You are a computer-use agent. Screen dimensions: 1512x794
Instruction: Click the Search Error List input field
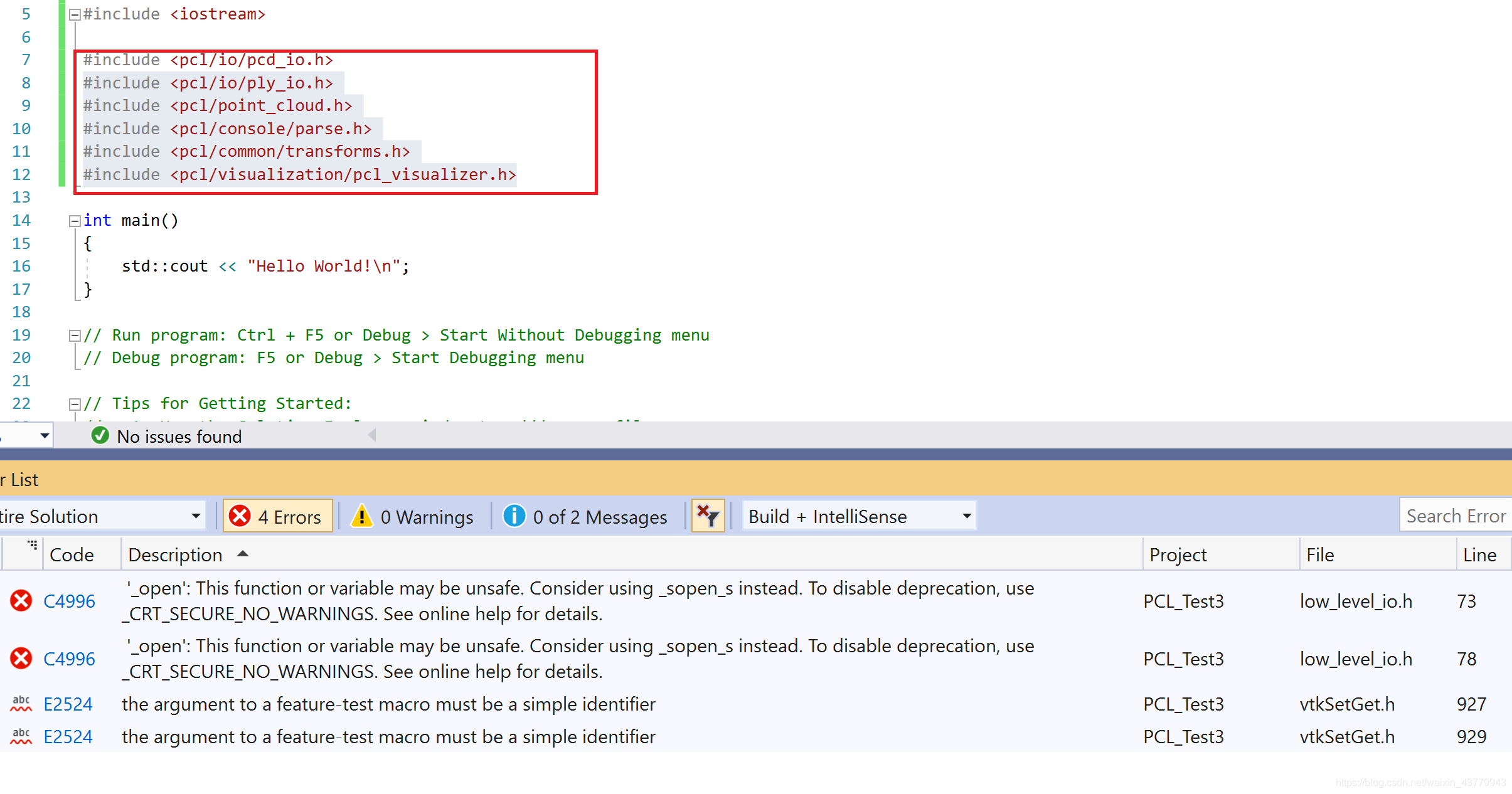tap(1455, 516)
